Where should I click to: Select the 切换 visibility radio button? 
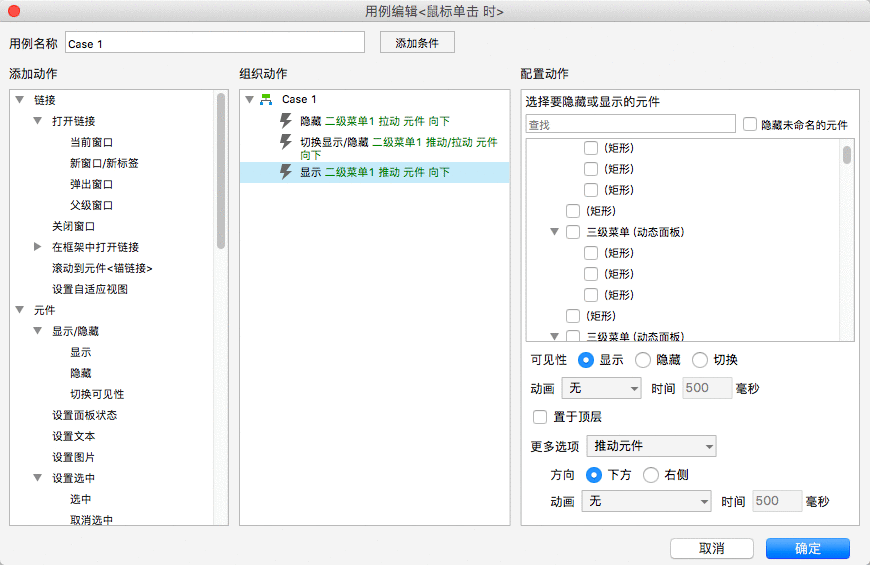700,360
